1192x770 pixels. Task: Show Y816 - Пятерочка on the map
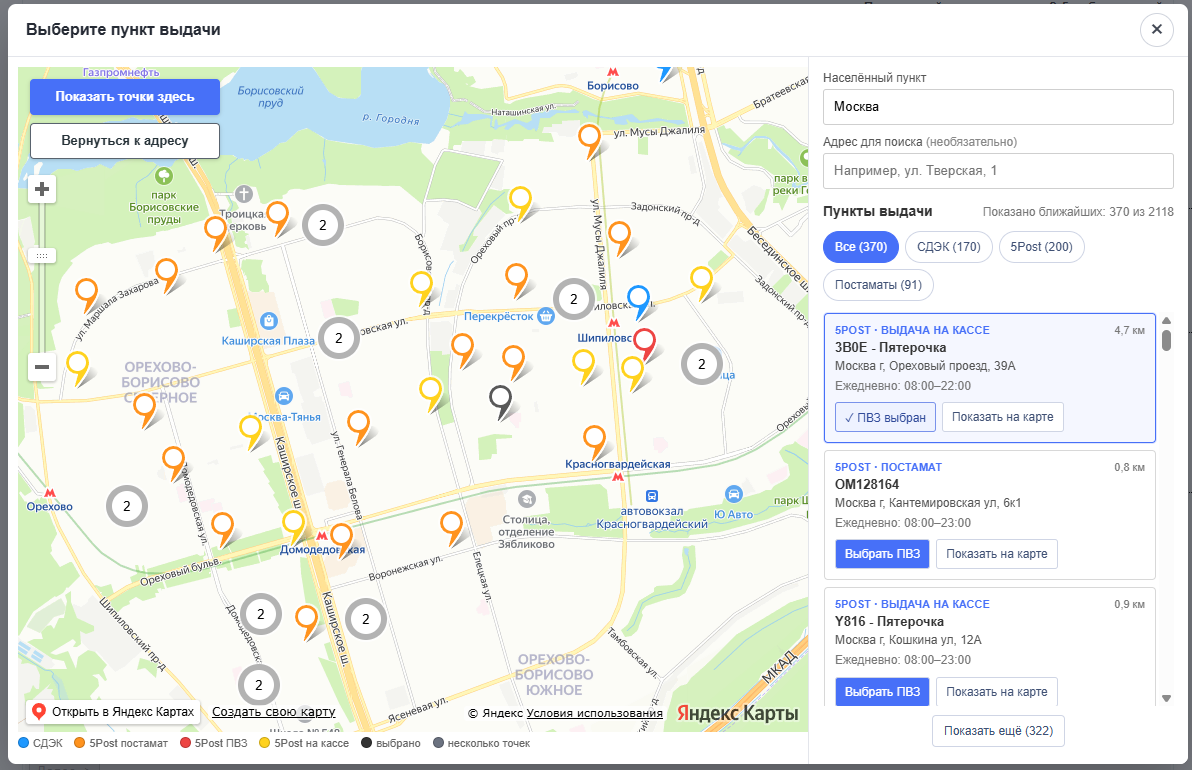[997, 692]
